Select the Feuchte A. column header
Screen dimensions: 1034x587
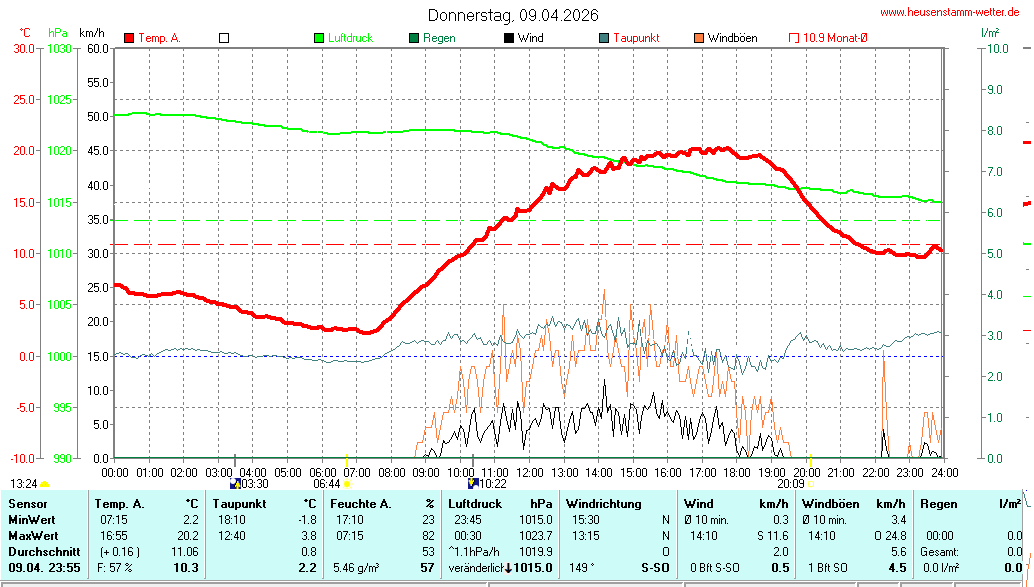[360, 504]
